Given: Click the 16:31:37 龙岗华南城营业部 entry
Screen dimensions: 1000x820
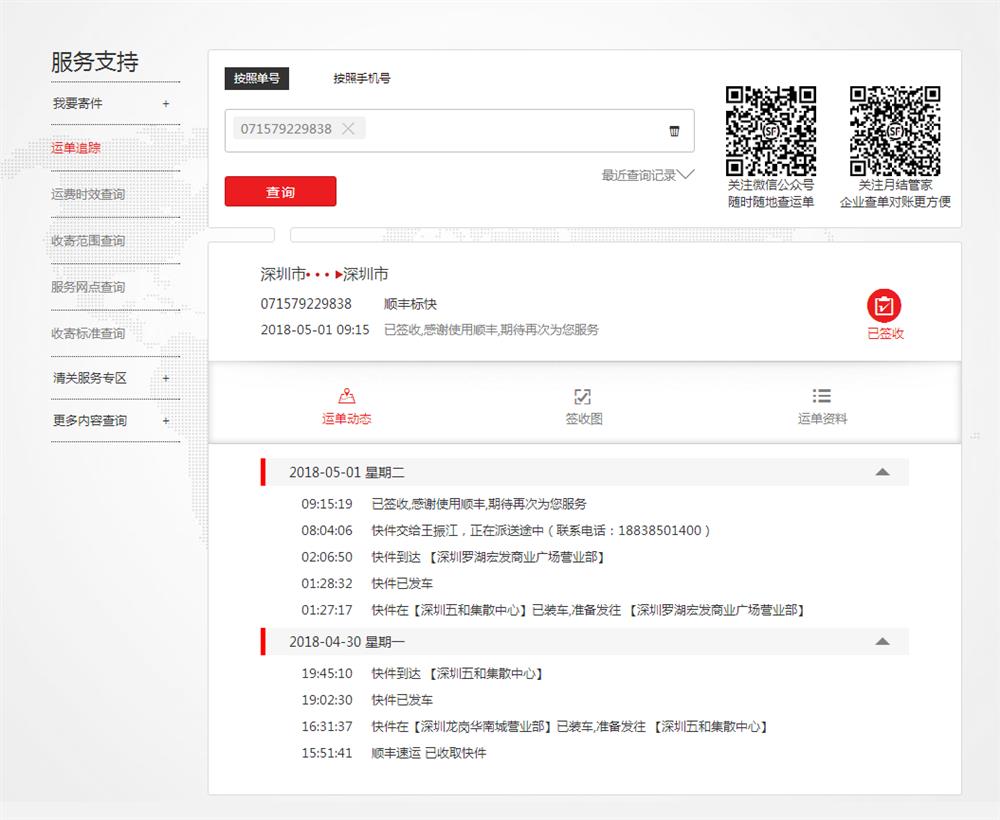Looking at the screenshot, I should tap(534, 726).
